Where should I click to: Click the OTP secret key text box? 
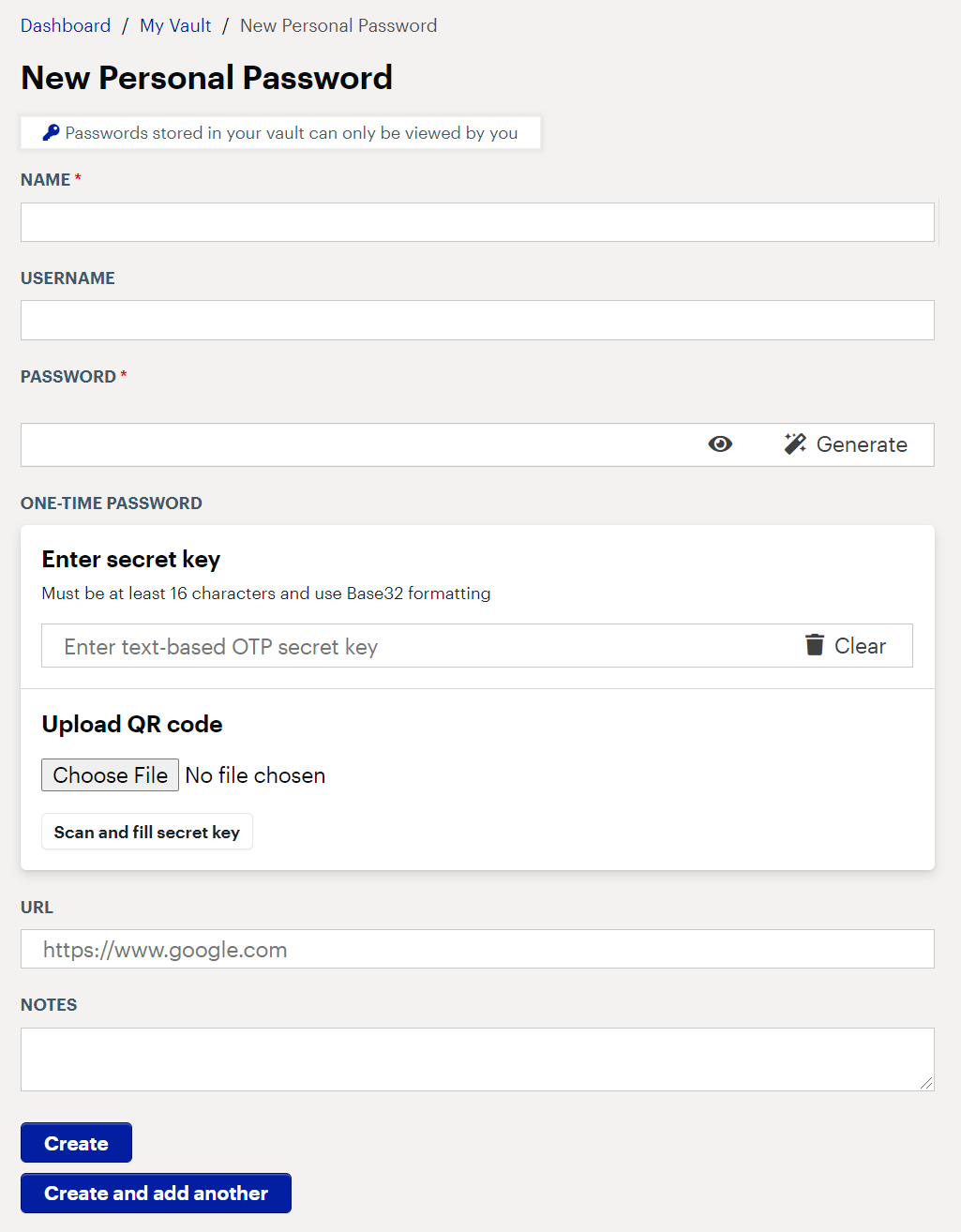pyautogui.click(x=375, y=645)
